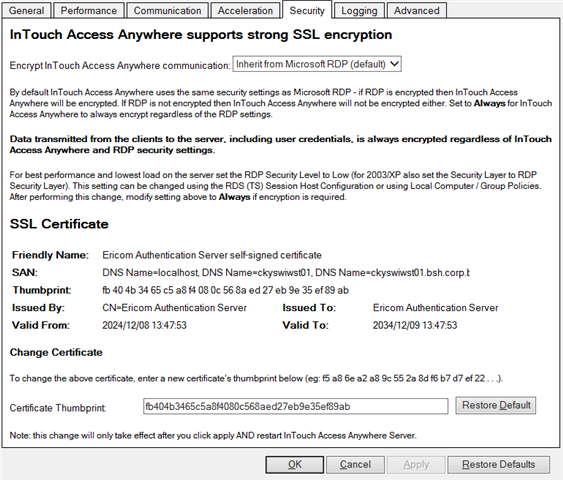Screen dimensions: 563x480
Task: Click the Security tab
Action: (x=307, y=10)
